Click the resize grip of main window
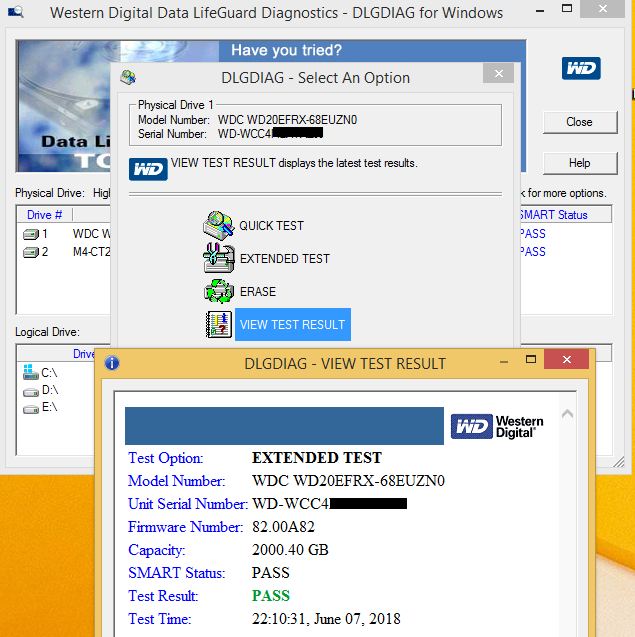The image size is (635, 637). [619, 462]
